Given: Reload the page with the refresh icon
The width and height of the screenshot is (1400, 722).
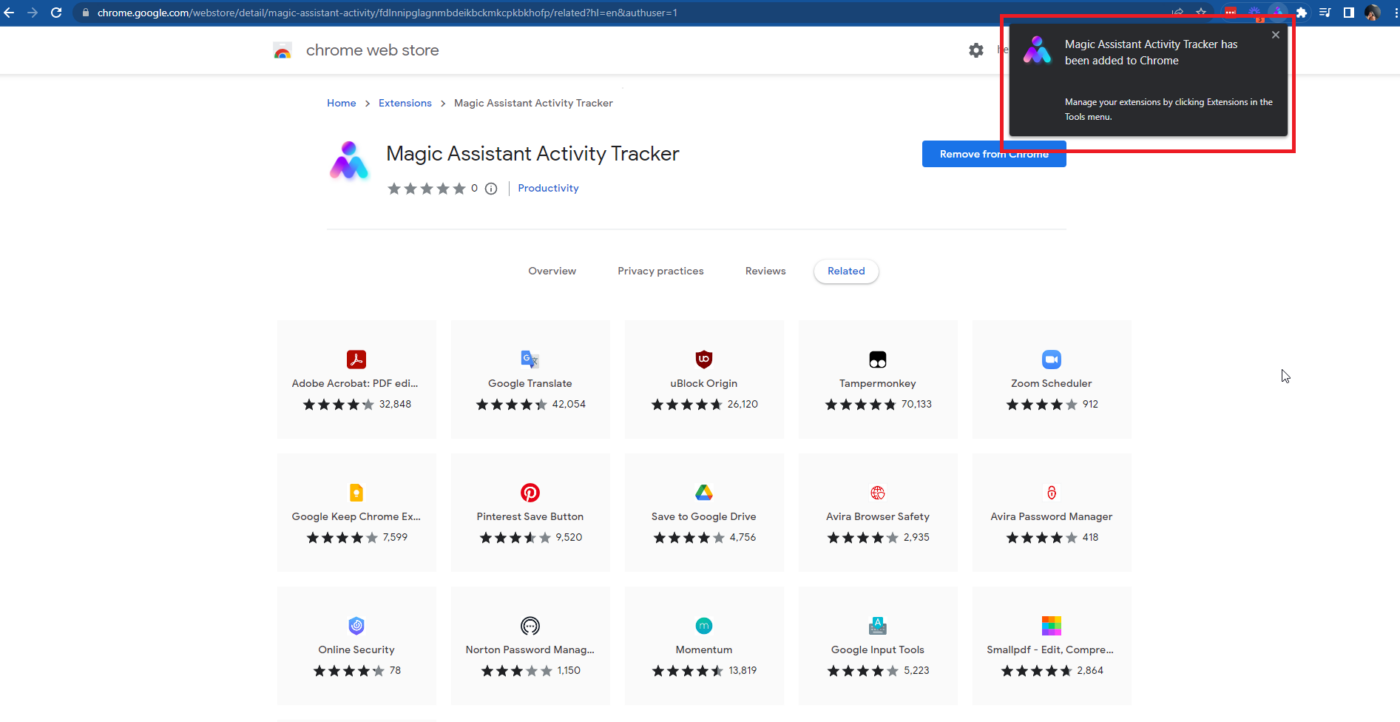Looking at the screenshot, I should 56,13.
